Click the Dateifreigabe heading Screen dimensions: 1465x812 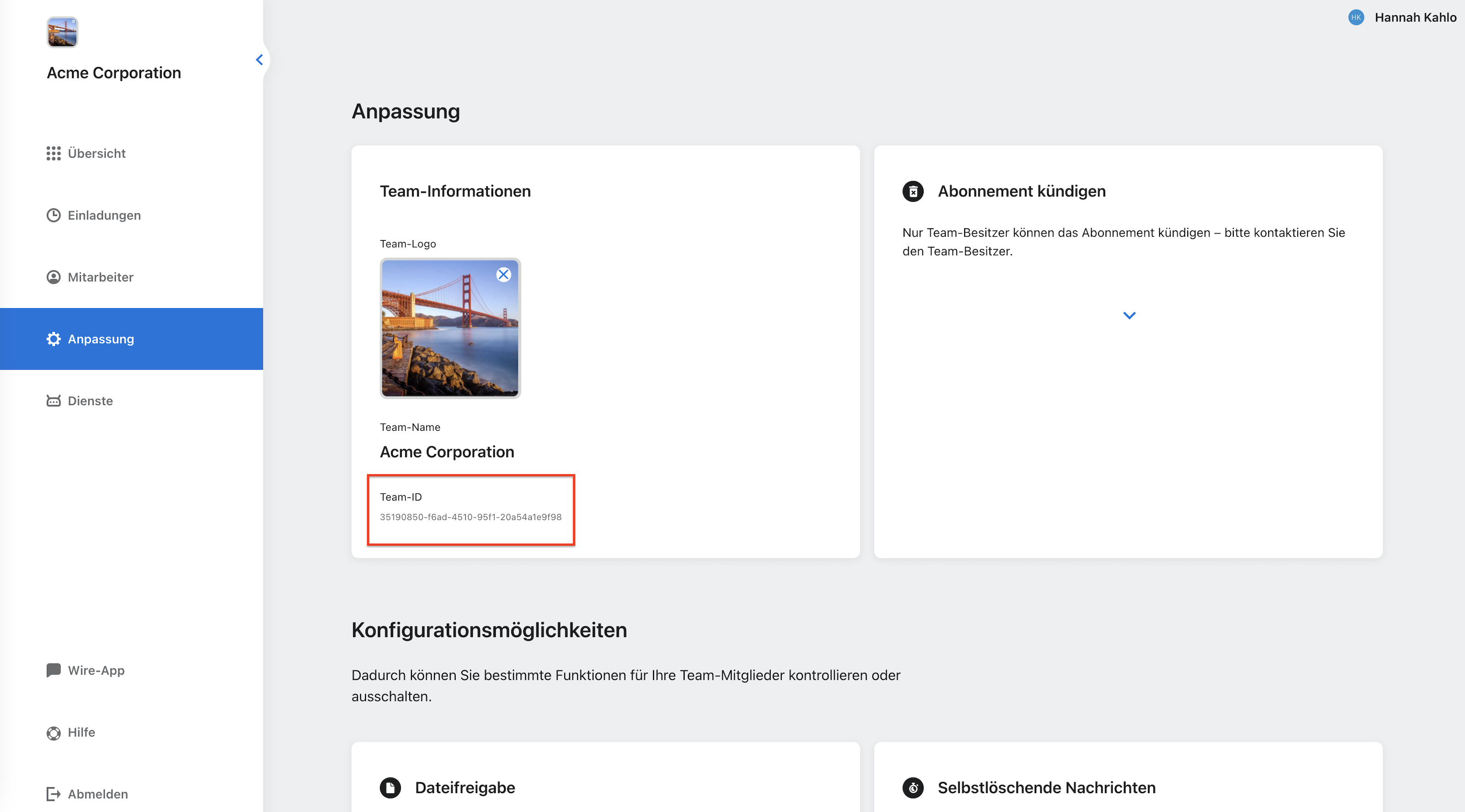click(465, 788)
